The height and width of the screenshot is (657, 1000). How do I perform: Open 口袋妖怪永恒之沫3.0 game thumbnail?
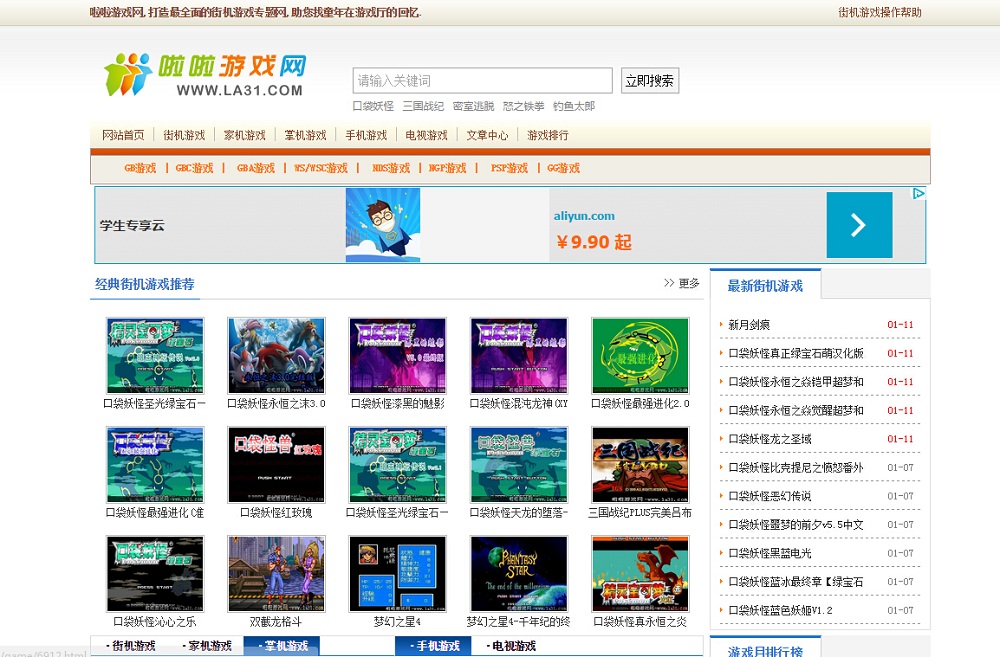276,355
